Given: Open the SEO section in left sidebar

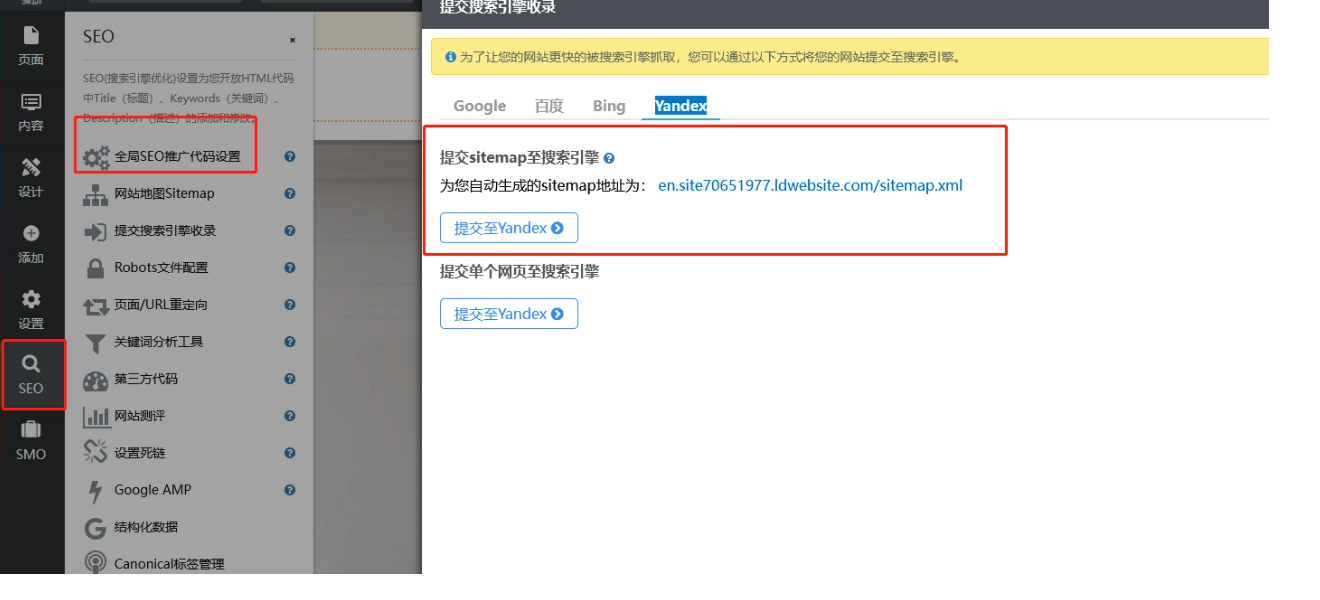Looking at the screenshot, I should [31, 375].
